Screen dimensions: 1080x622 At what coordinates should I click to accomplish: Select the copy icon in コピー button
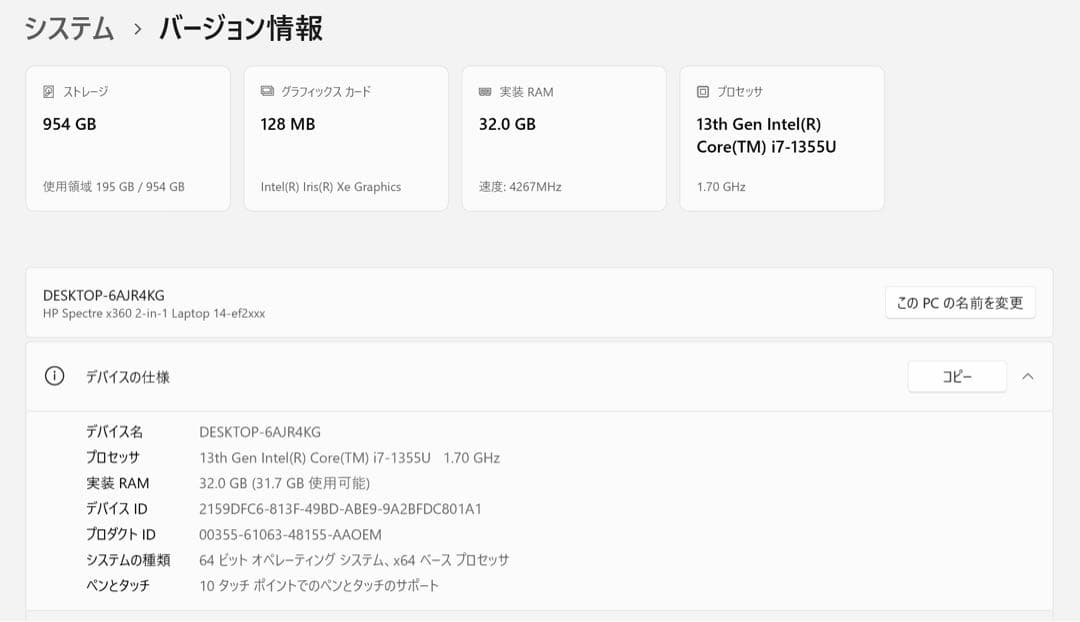[x=957, y=376]
